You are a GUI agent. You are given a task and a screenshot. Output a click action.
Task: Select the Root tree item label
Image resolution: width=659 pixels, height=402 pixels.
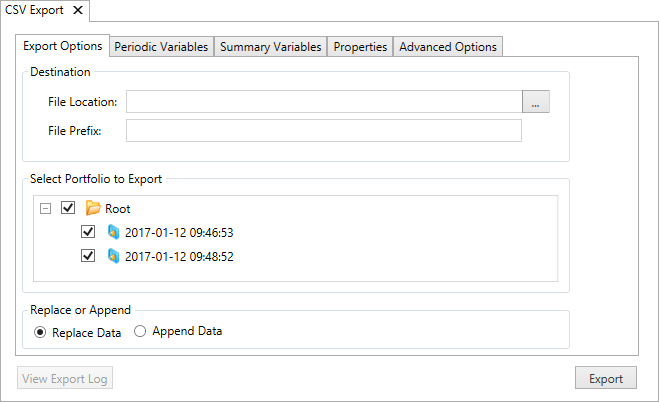pyautogui.click(x=118, y=209)
